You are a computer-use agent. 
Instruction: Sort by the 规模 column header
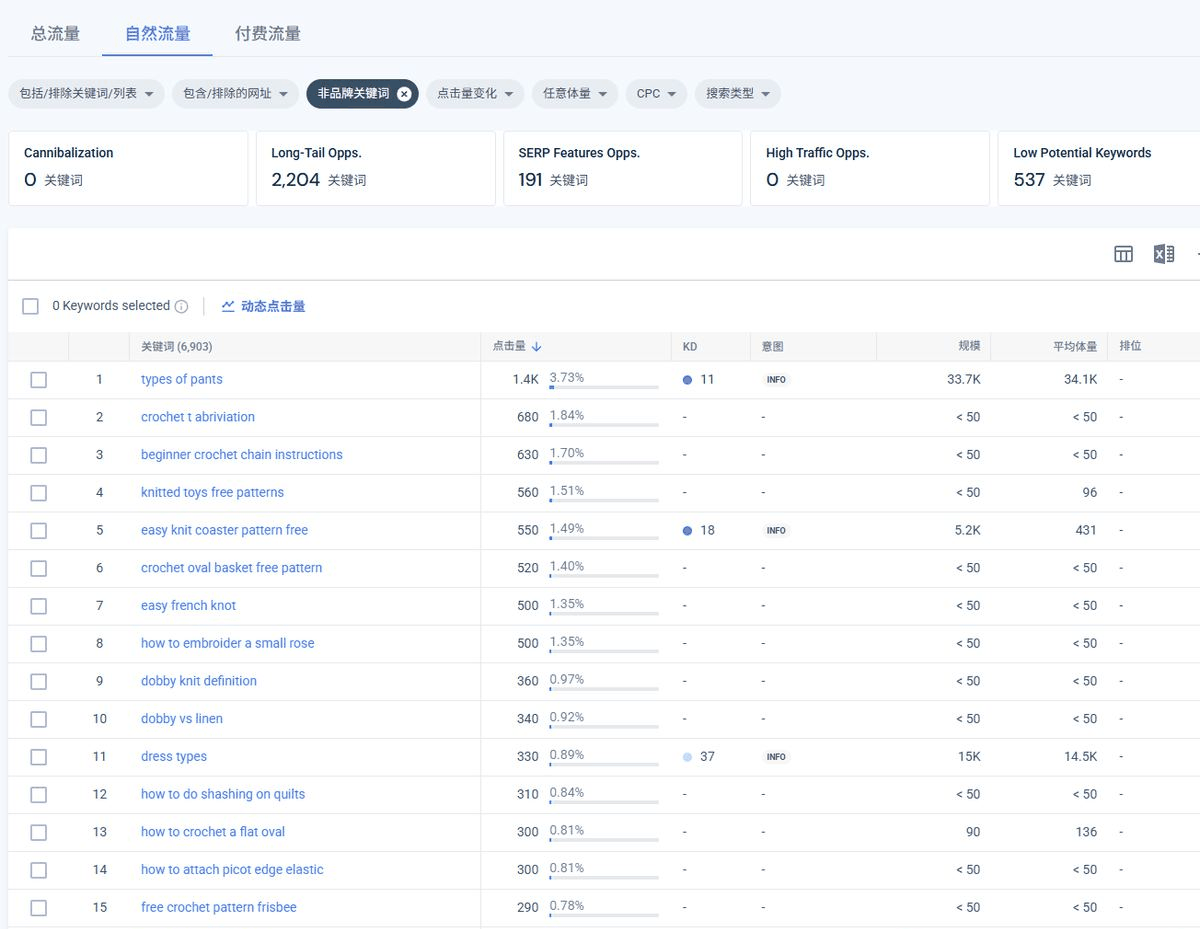pos(969,347)
